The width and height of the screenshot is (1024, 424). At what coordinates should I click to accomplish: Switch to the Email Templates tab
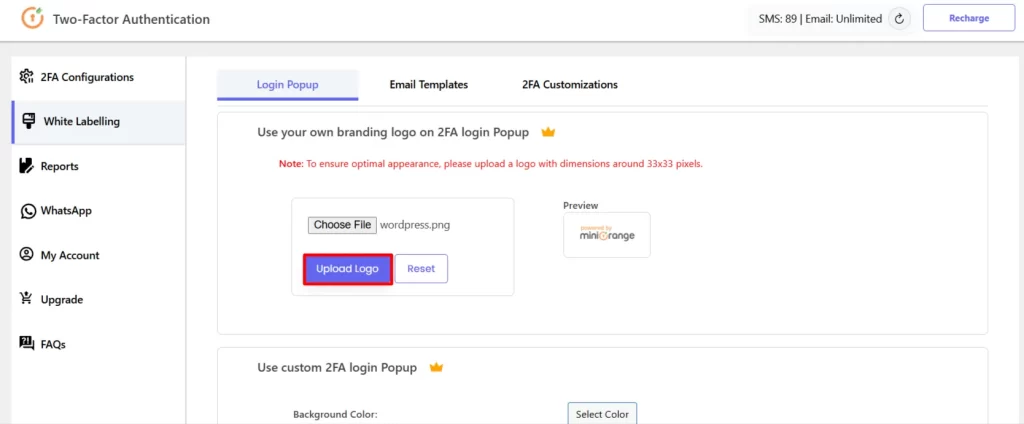click(428, 84)
